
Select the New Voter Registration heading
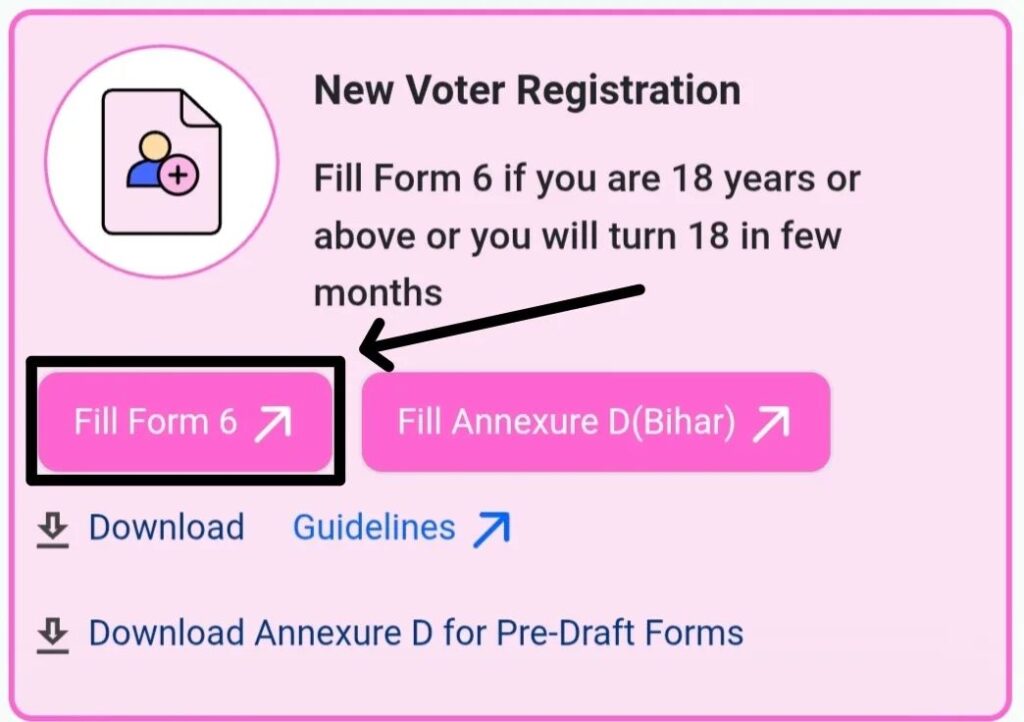pyautogui.click(x=527, y=90)
